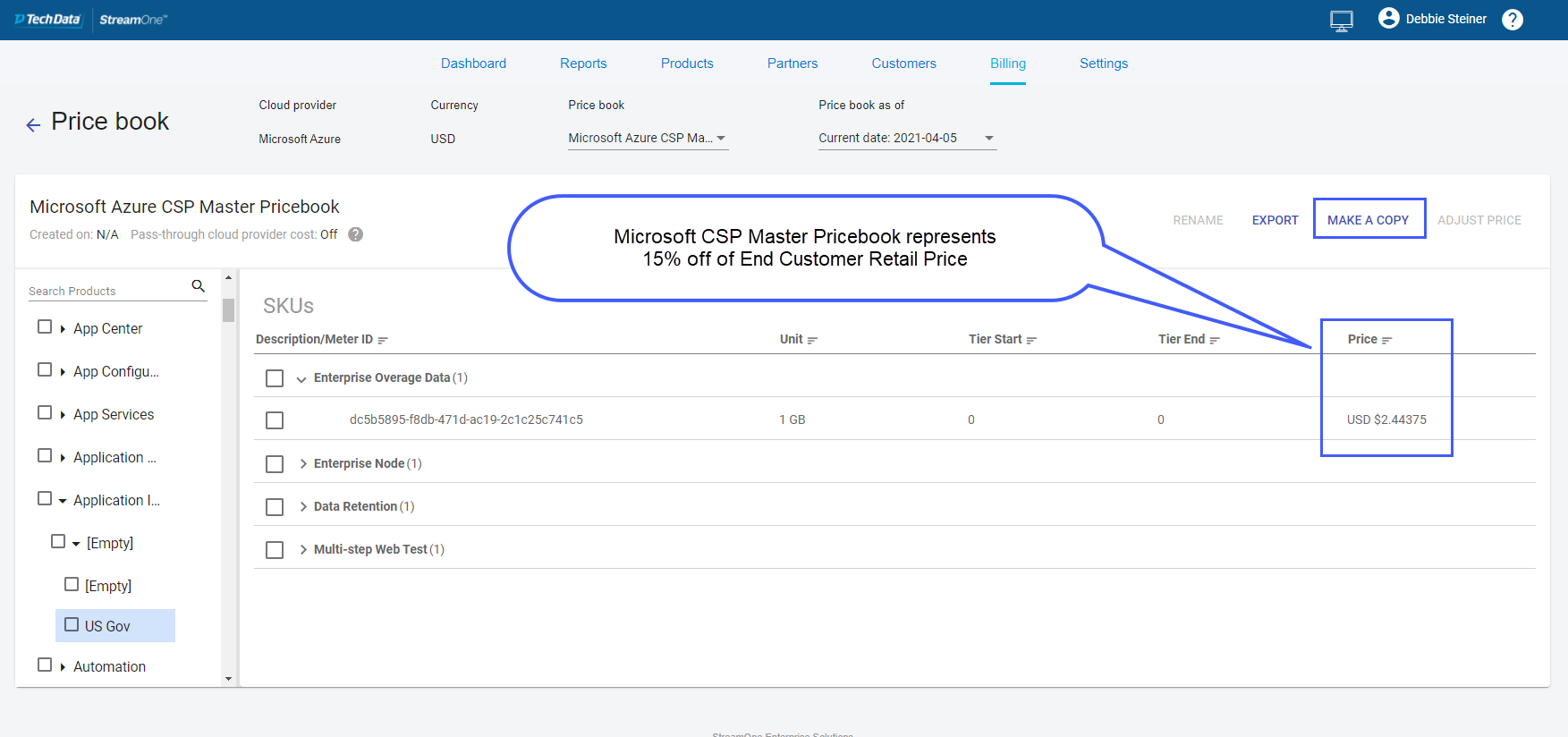Expand the App Center tree node arrow

click(63, 329)
